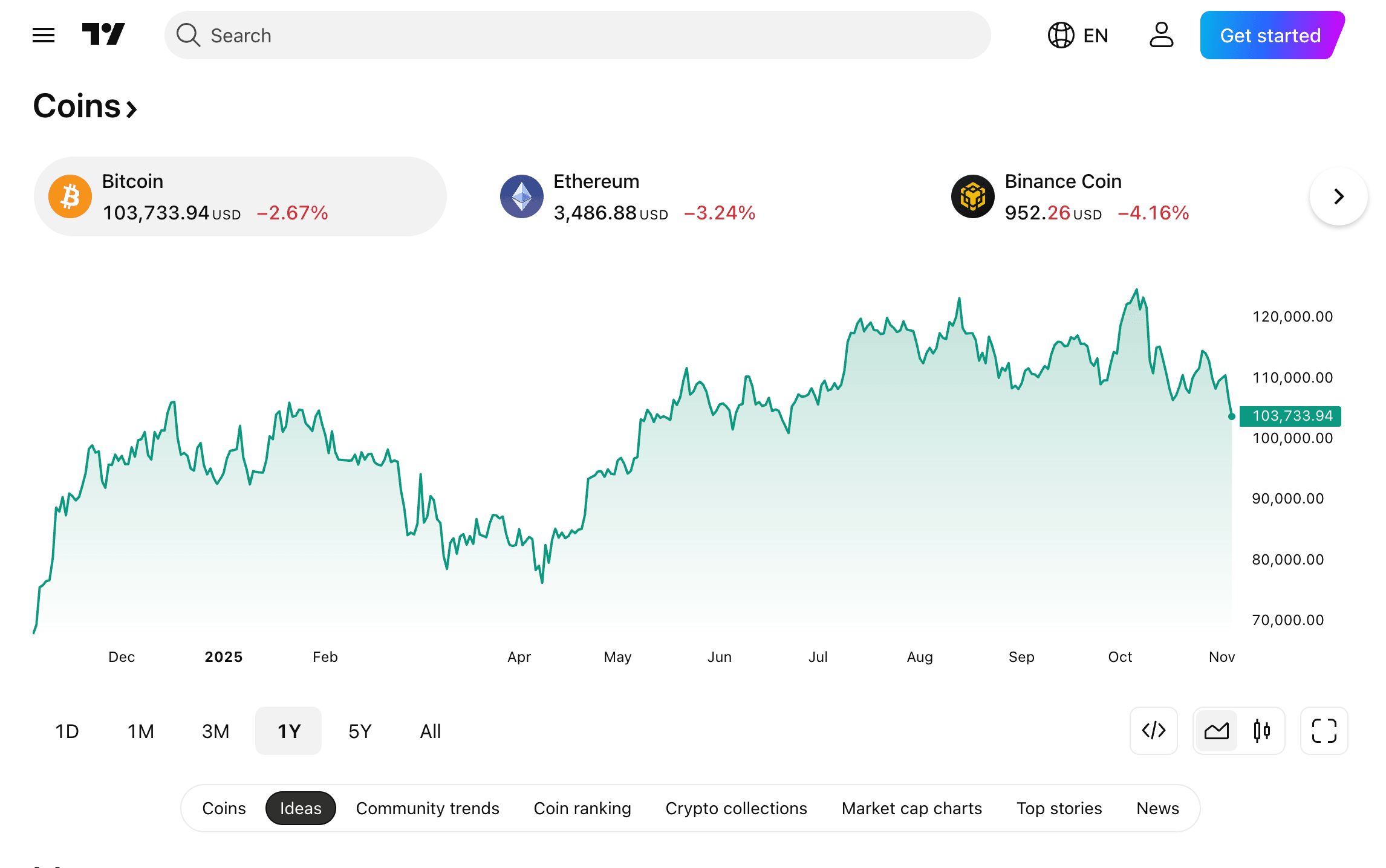The image size is (1386, 868).
Task: Open the language selector globe
Action: pos(1061,35)
